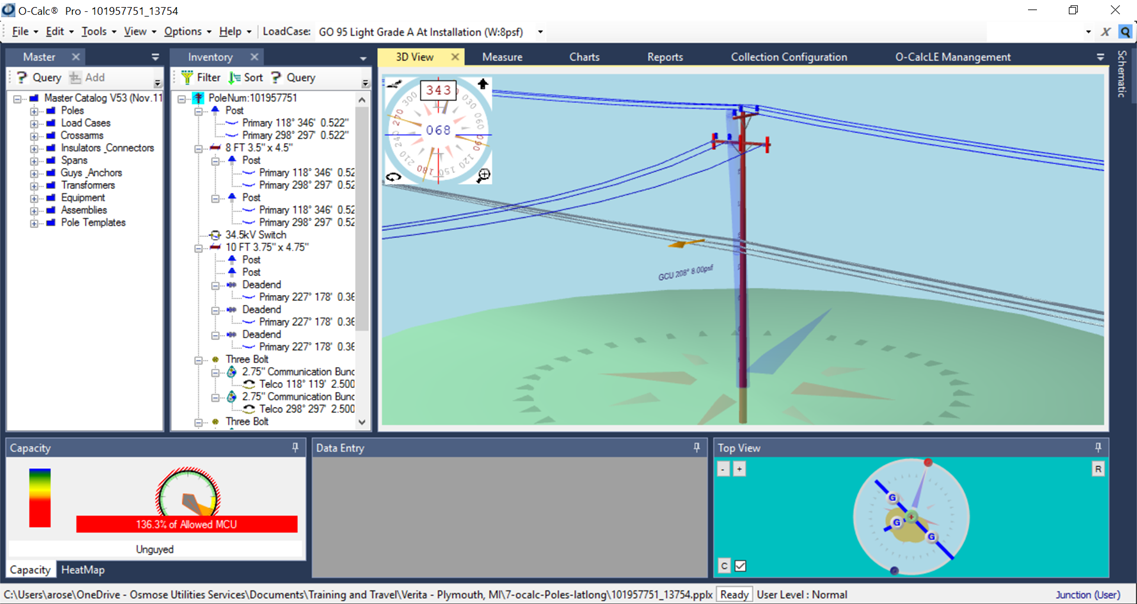This screenshot has height=604, width=1137.
Task: Click the red 136.3% MCU capacity bar
Action: pos(185,524)
